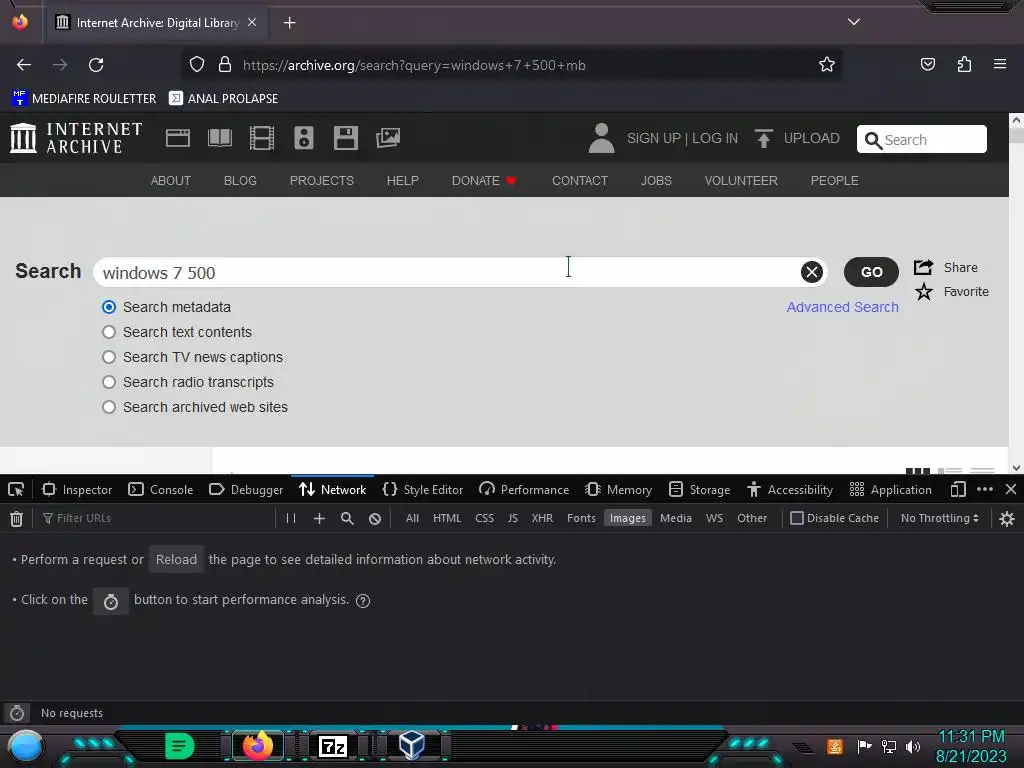
Task: Click the request blocking icon in Network toolbar
Action: 375,519
